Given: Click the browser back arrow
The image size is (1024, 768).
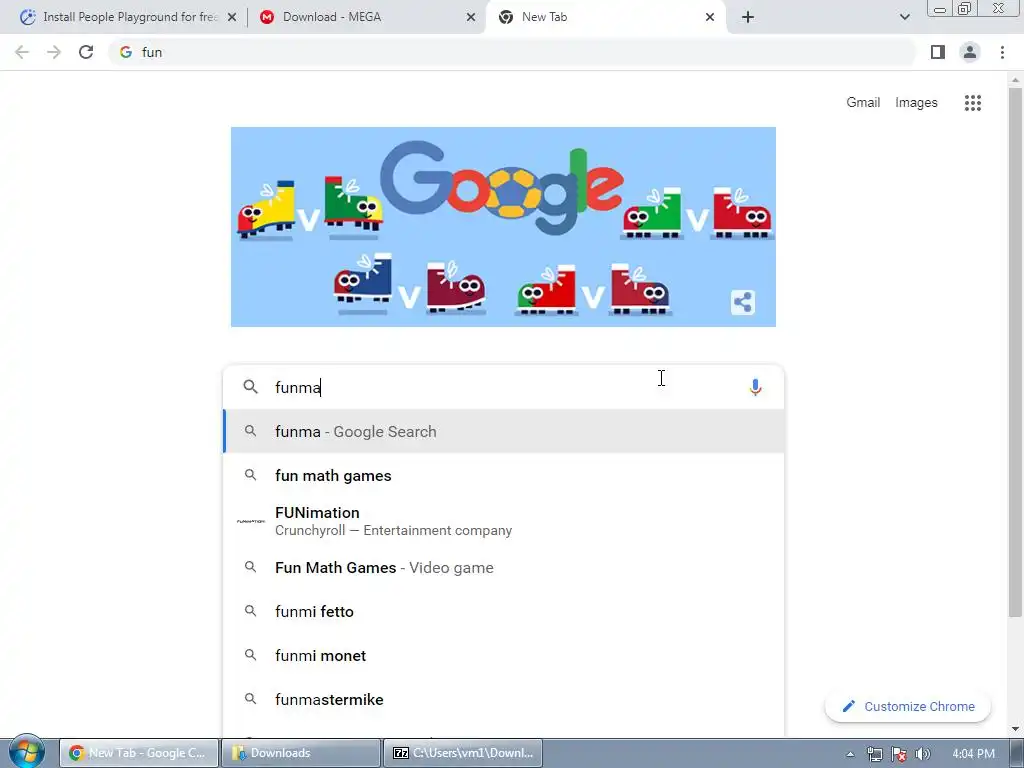Looking at the screenshot, I should [22, 52].
